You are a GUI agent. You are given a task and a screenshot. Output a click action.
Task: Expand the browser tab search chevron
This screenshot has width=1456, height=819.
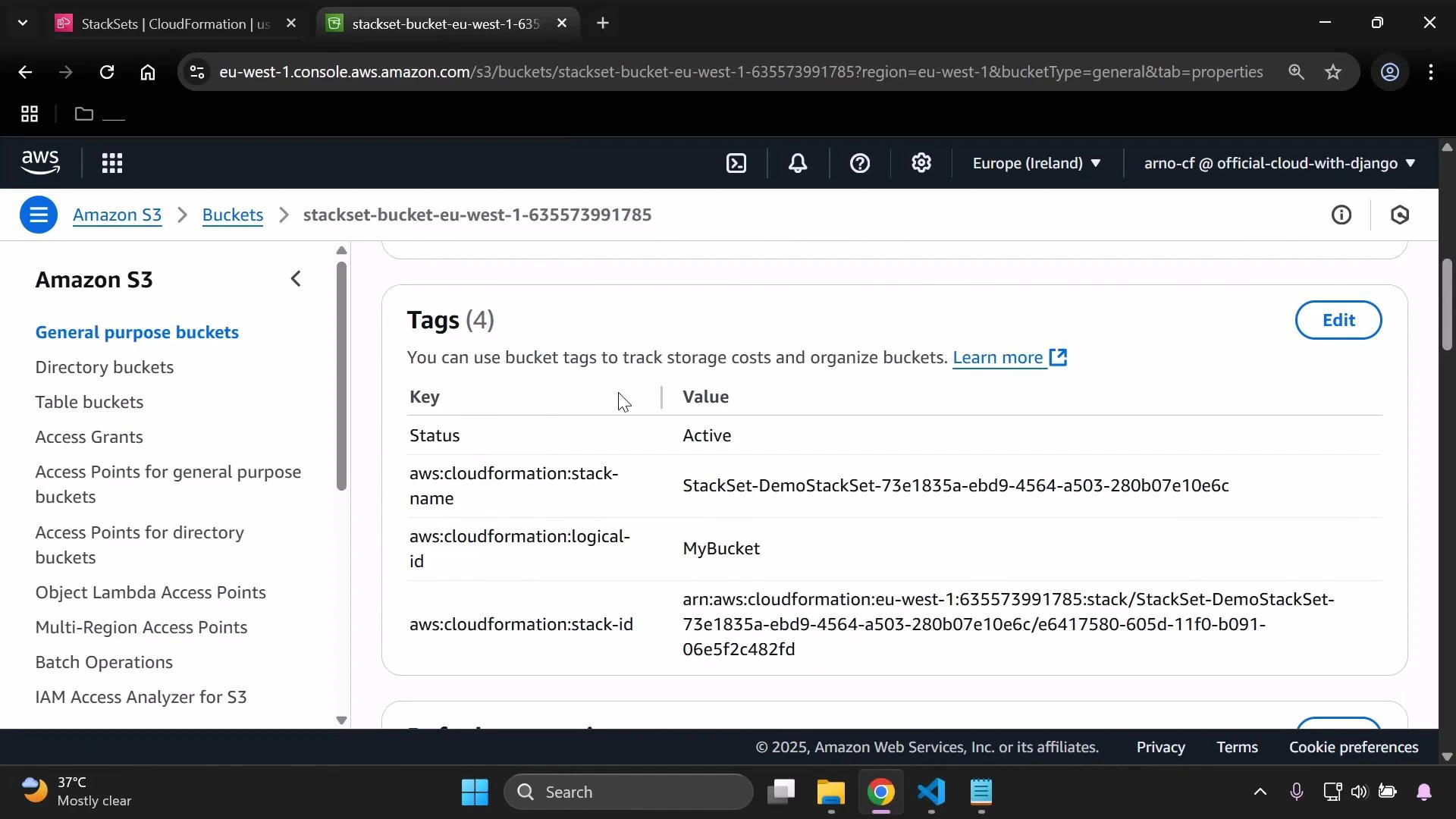click(x=23, y=23)
